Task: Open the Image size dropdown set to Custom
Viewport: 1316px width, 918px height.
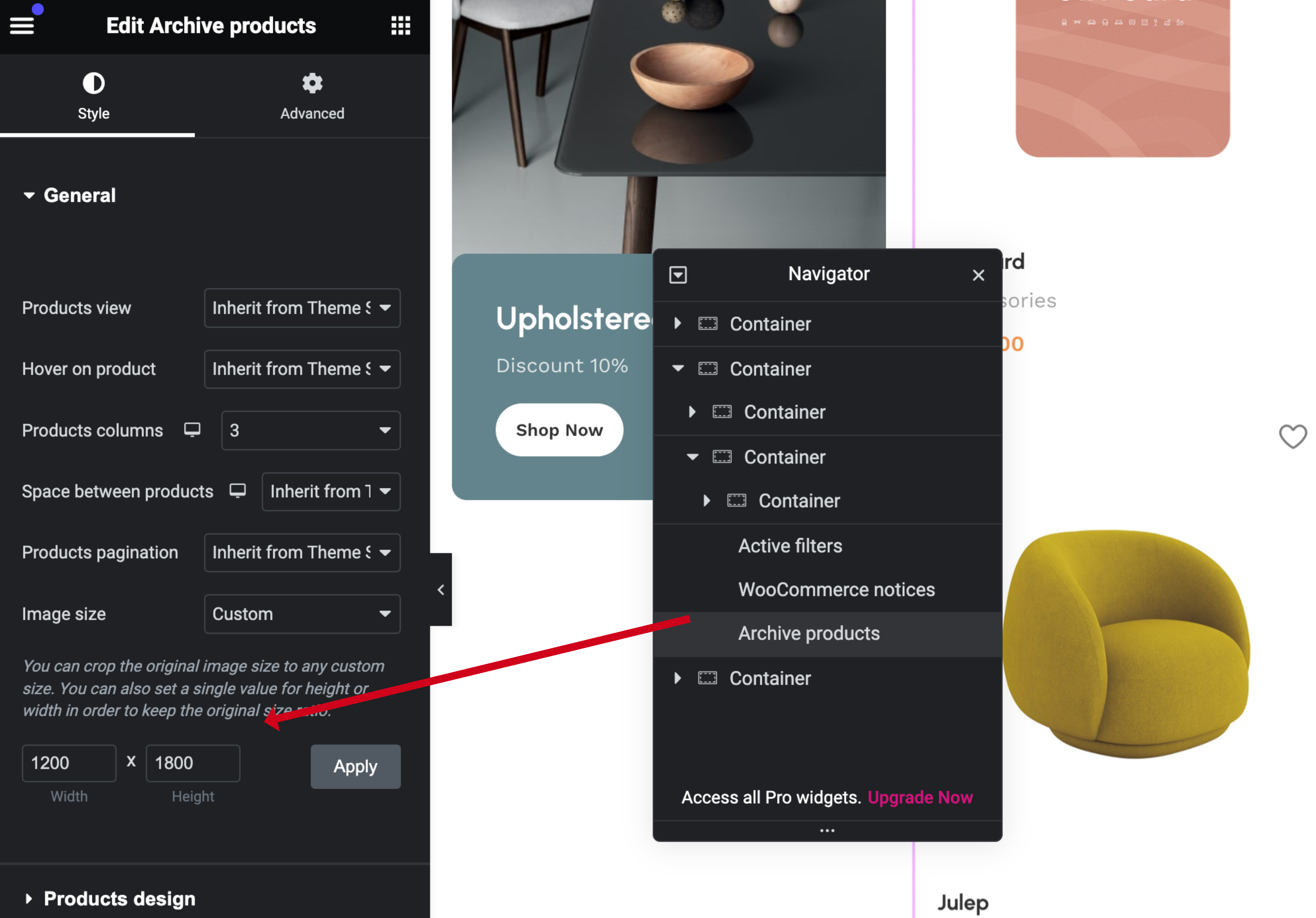Action: pos(302,614)
